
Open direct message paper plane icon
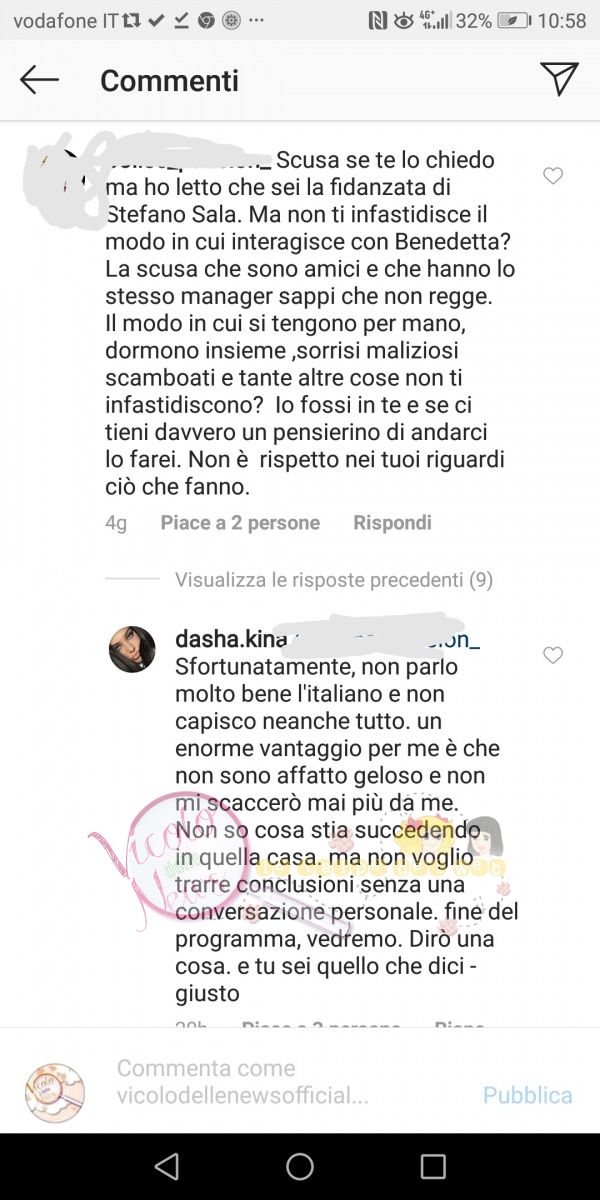559,79
